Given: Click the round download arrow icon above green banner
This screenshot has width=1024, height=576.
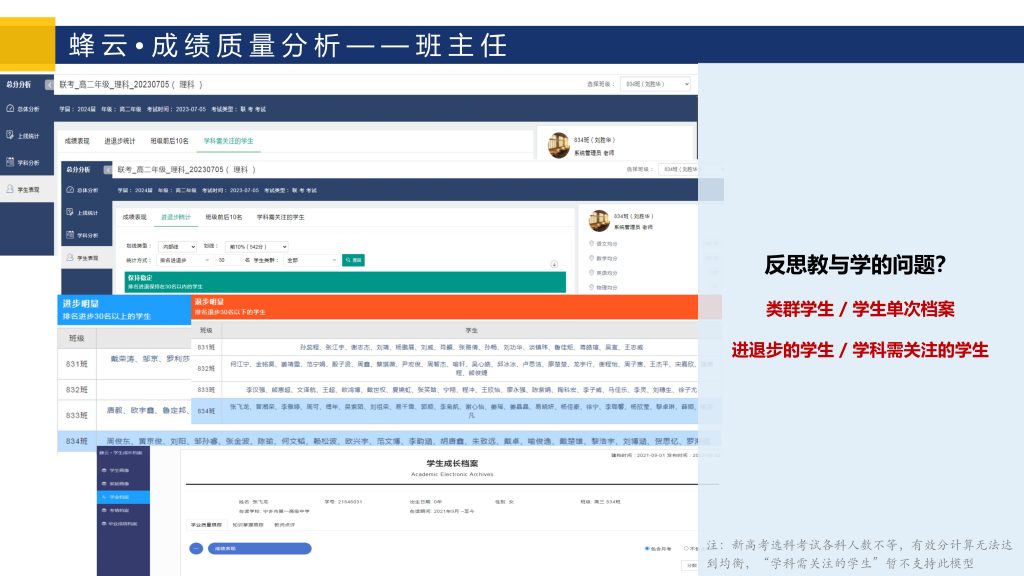Looking at the screenshot, I should click(555, 265).
